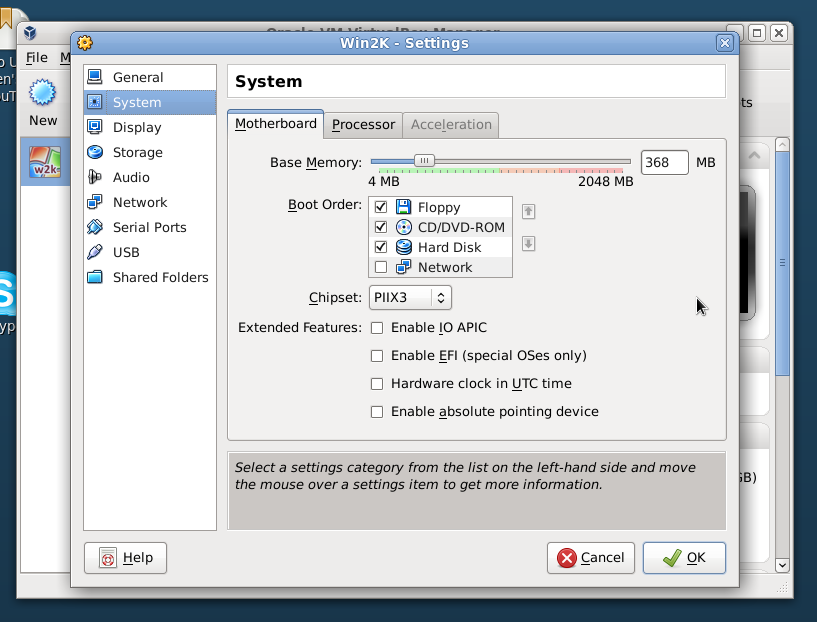Screen dimensions: 817x622
Task: Click the Shared Folders label in sidebar
Action: click(x=160, y=278)
